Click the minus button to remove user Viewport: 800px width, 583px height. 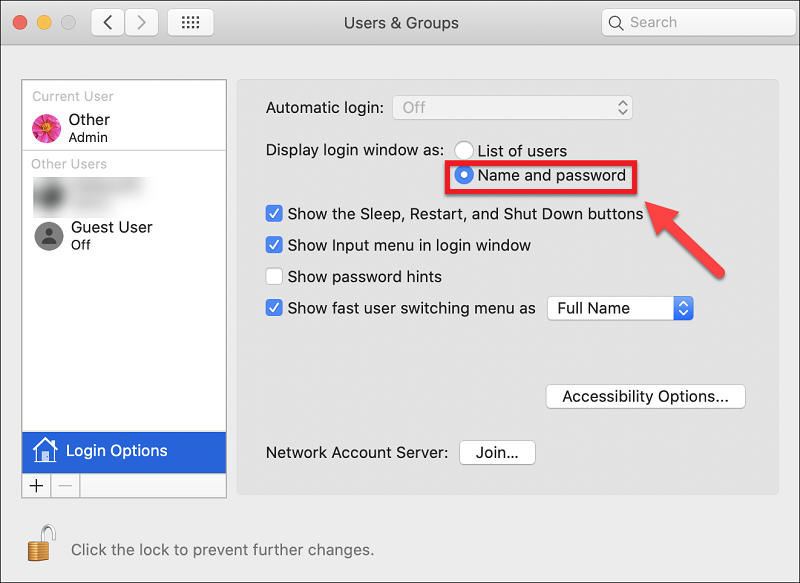click(x=65, y=486)
